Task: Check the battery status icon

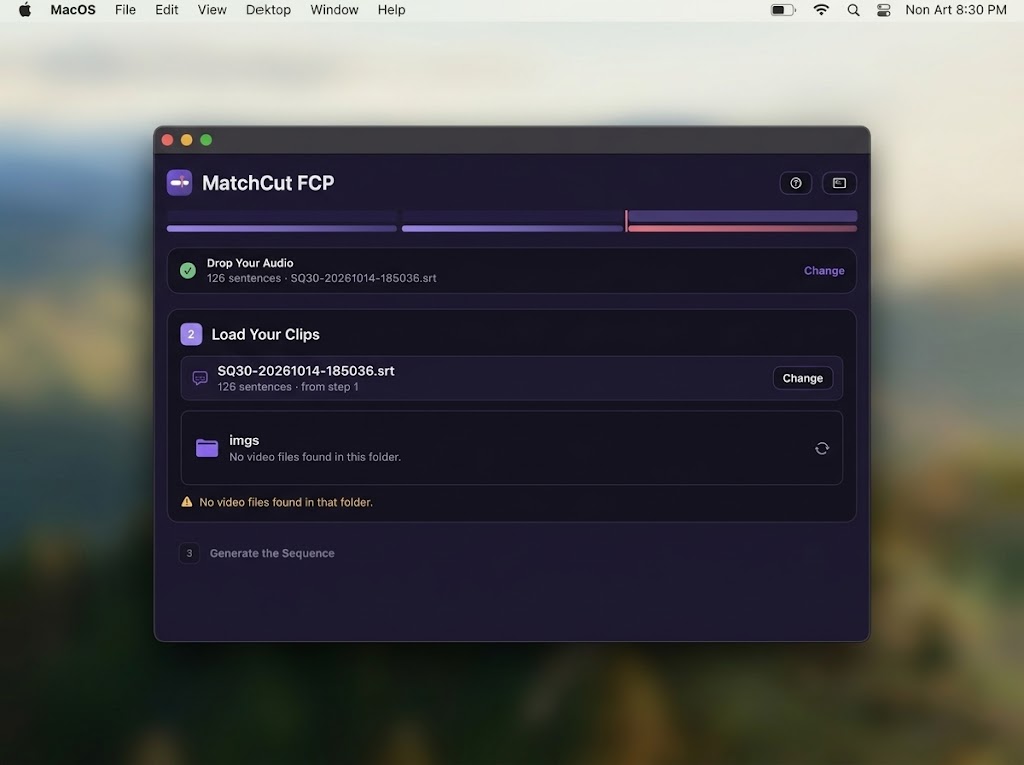Action: pyautogui.click(x=783, y=10)
